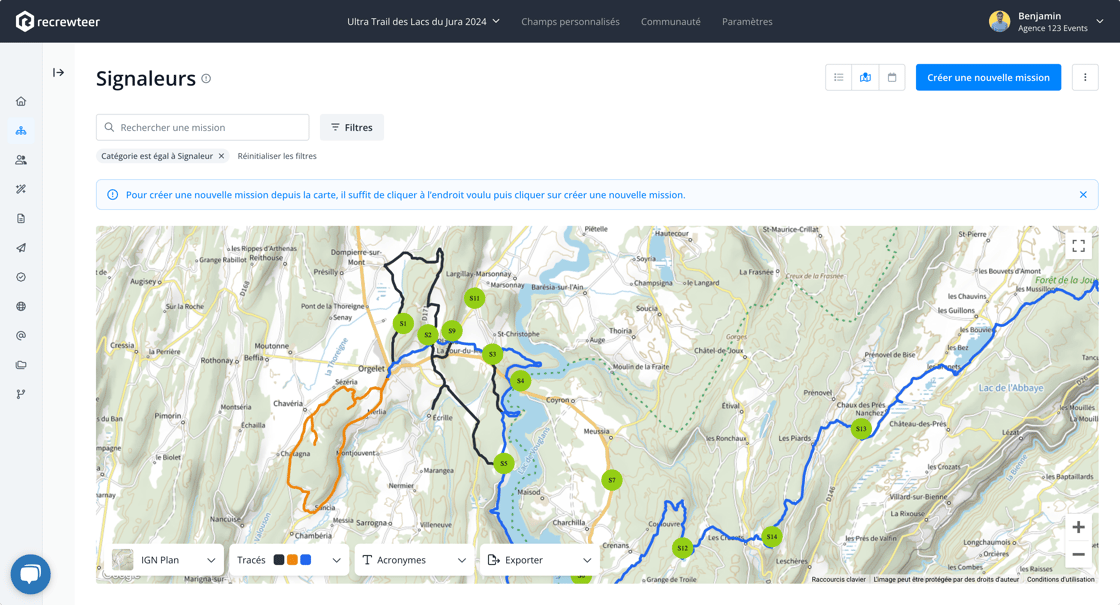This screenshot has height=605, width=1120.
Task: Select map marker S5
Action: [504, 464]
